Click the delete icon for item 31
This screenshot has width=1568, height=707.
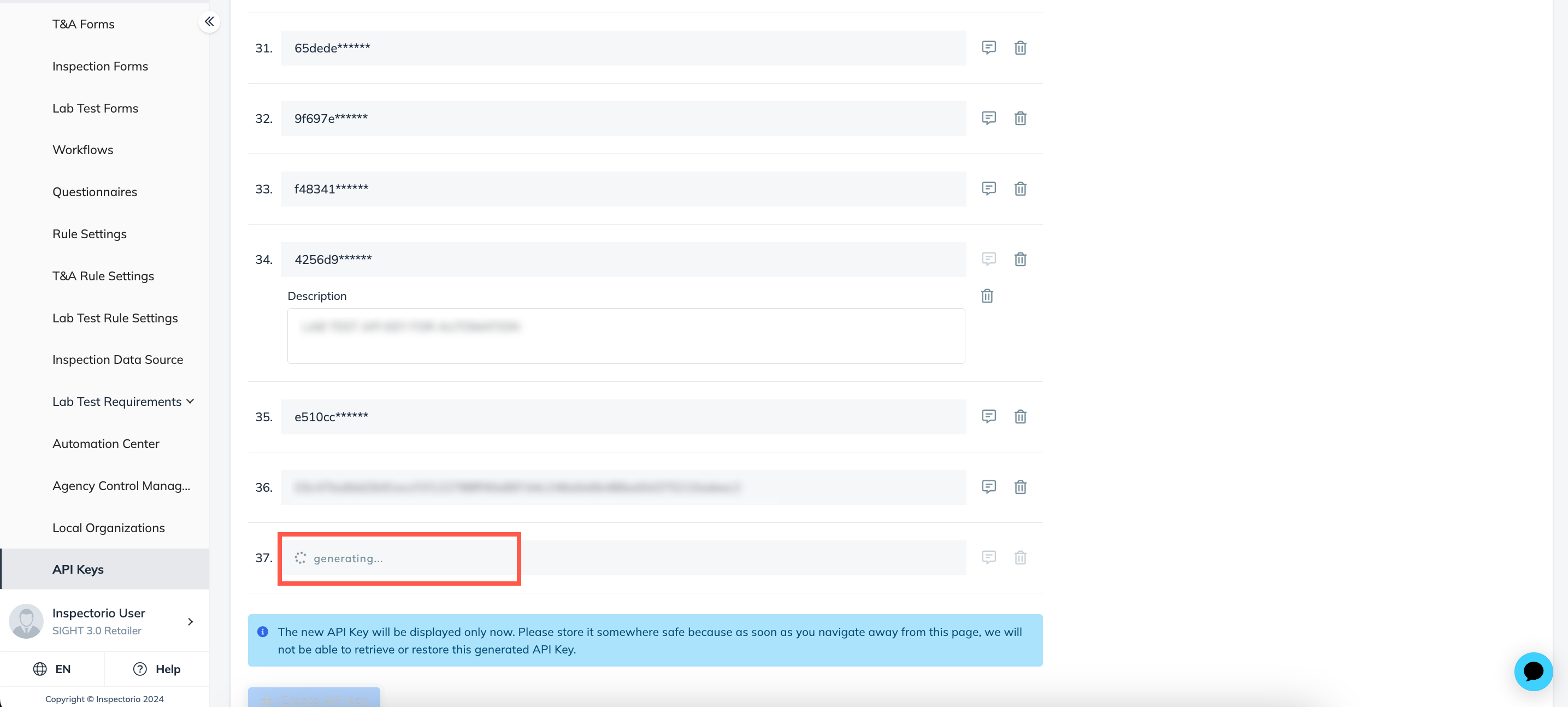tap(1020, 48)
